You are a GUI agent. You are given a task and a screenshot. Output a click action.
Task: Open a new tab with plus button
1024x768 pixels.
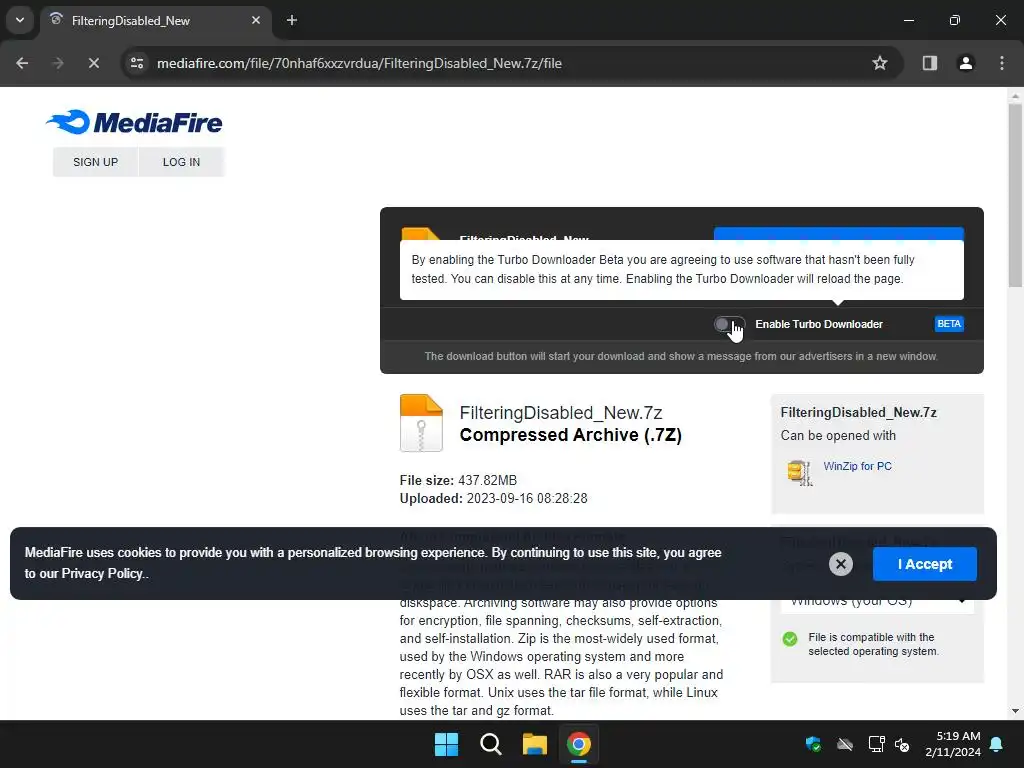click(292, 20)
